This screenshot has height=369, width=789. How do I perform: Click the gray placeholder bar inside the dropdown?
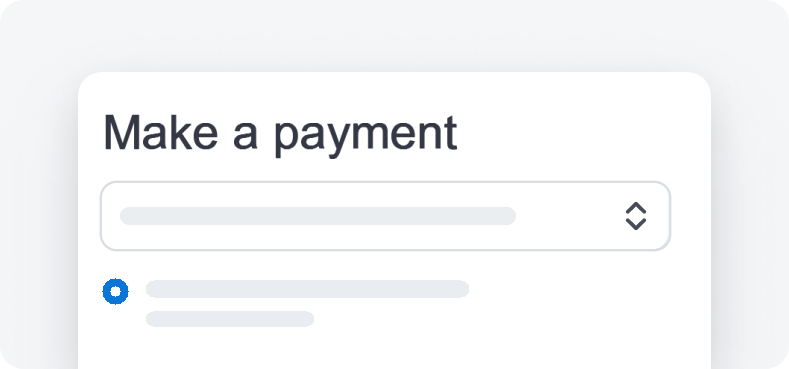click(318, 216)
